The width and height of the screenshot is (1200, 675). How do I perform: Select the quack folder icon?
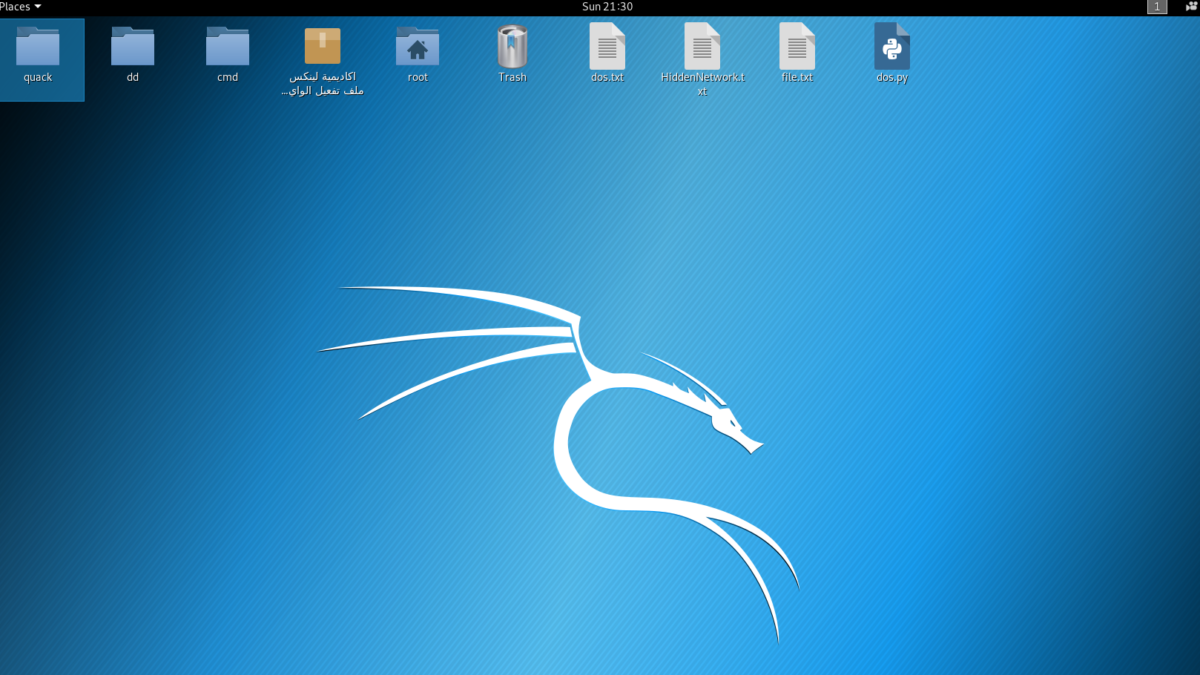coord(38,46)
